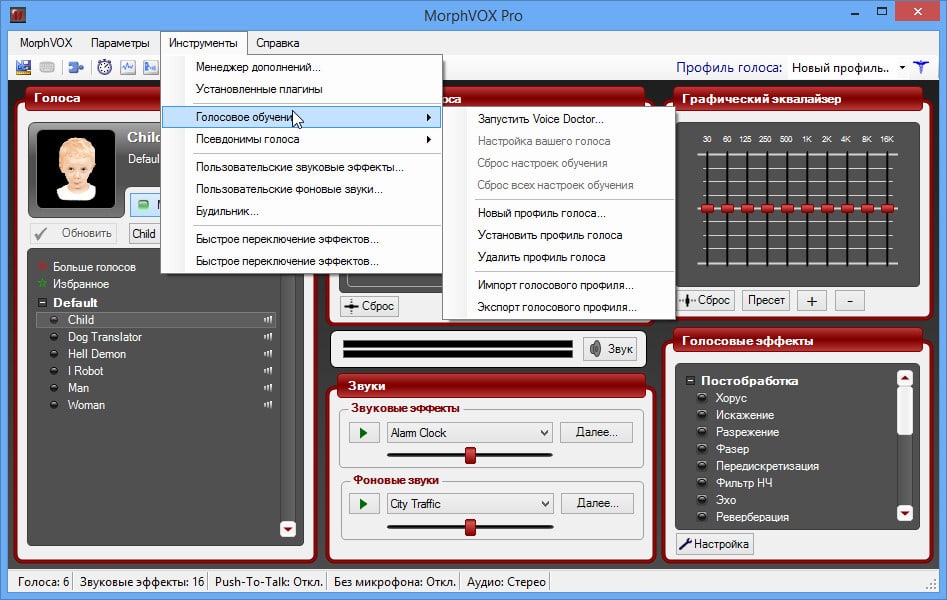Adjust the sound effects volume slider
Viewport: 947px width, 600px height.
[x=470, y=455]
